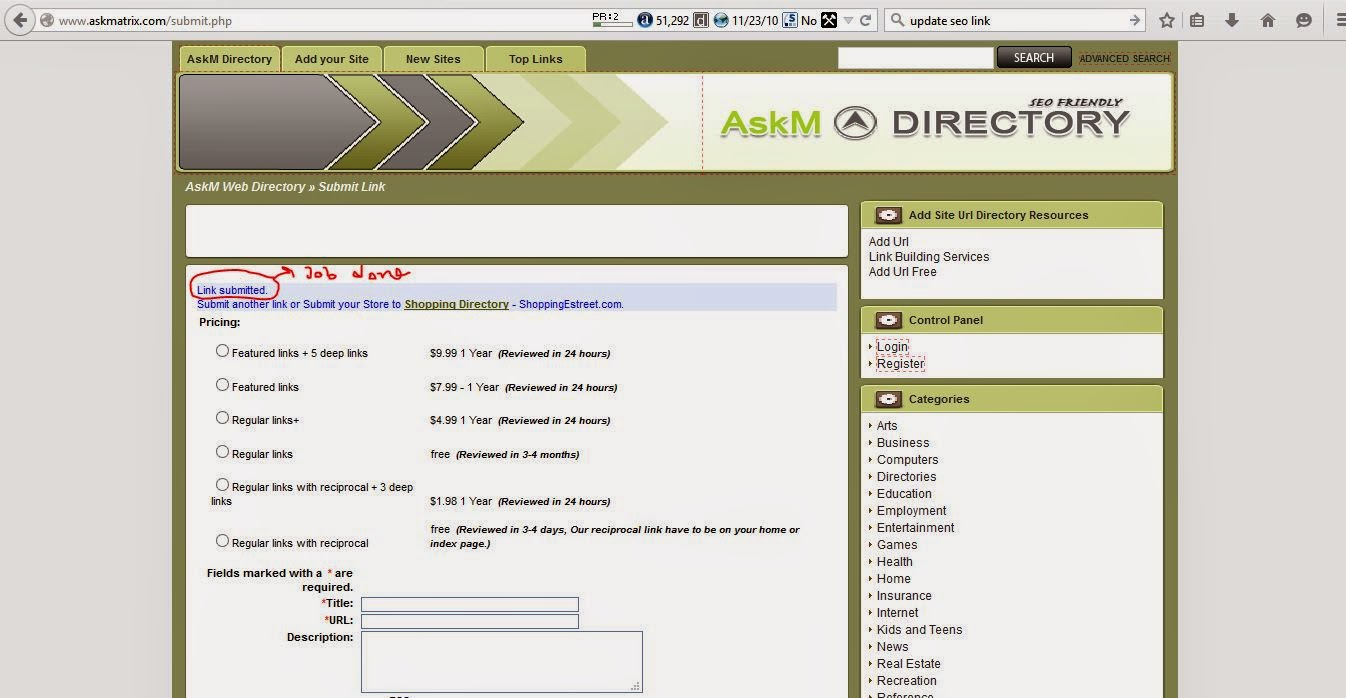Click the Add Site Url Directory Resources header icon
1346x698 pixels.
pyautogui.click(x=888, y=215)
